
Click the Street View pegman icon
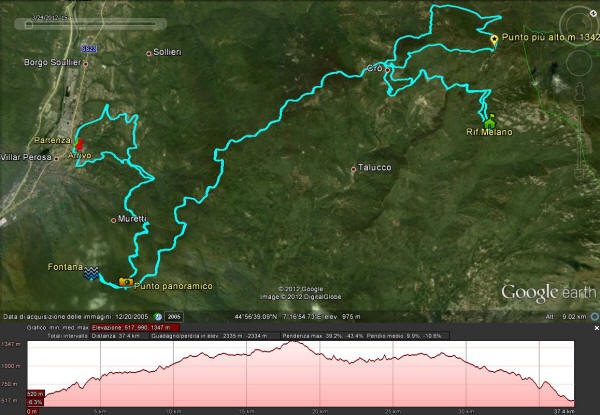pos(579,93)
